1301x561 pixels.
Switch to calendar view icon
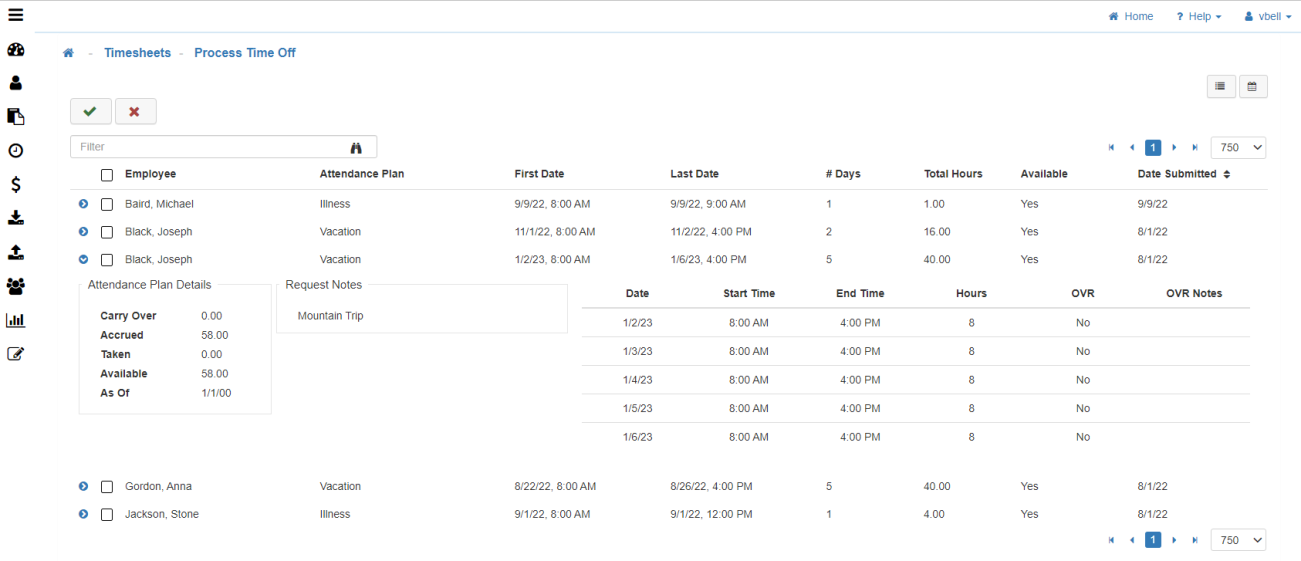(1253, 87)
